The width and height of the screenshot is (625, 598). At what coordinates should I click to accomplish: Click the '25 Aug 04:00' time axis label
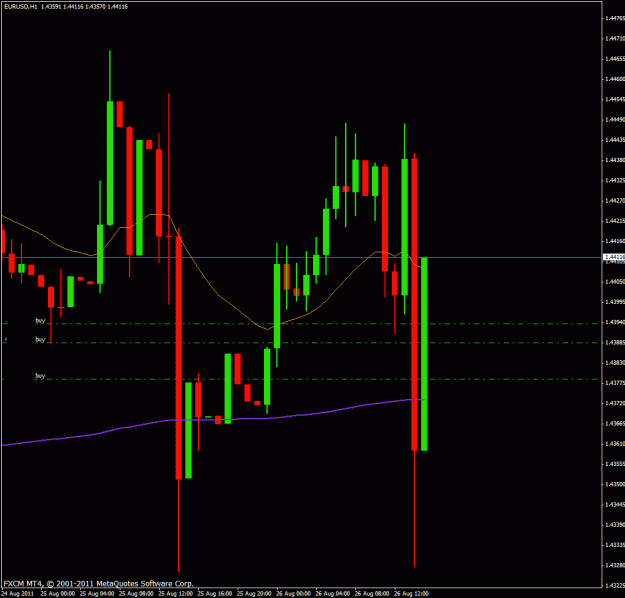point(97,594)
